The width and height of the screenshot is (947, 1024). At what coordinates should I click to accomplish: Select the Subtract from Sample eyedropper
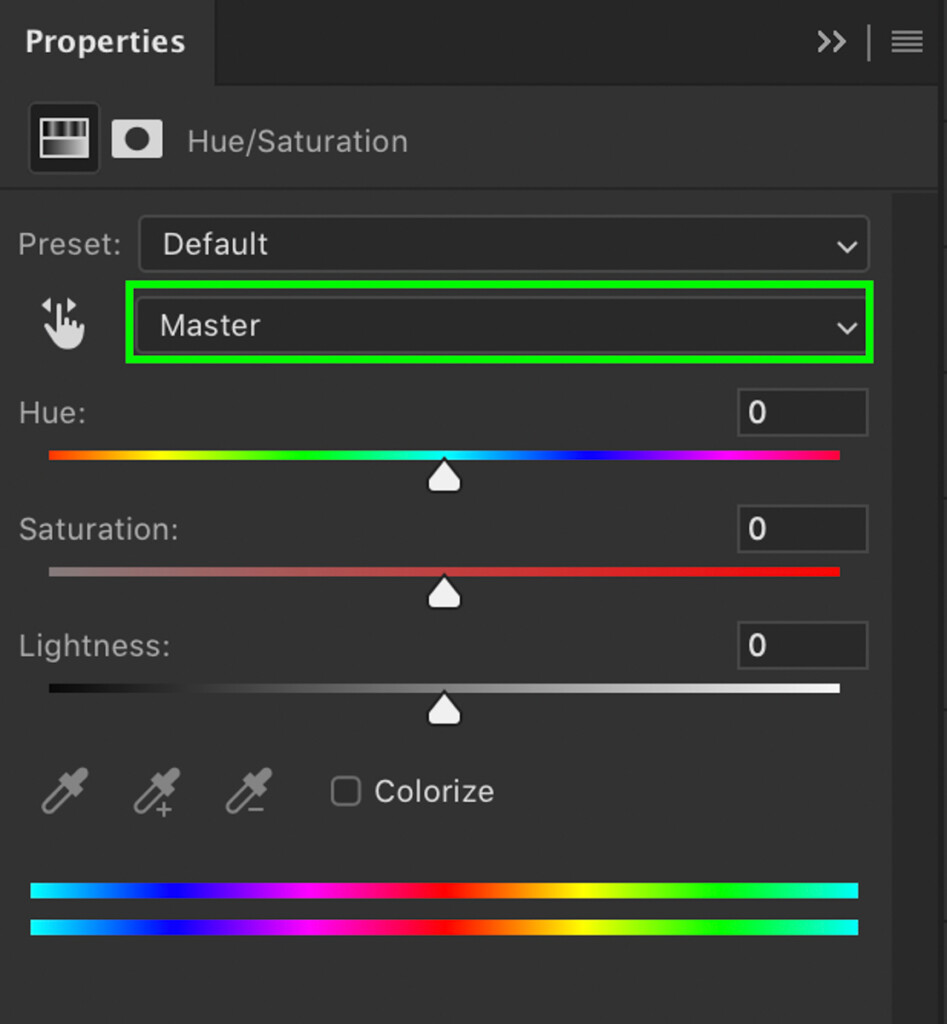(248, 791)
